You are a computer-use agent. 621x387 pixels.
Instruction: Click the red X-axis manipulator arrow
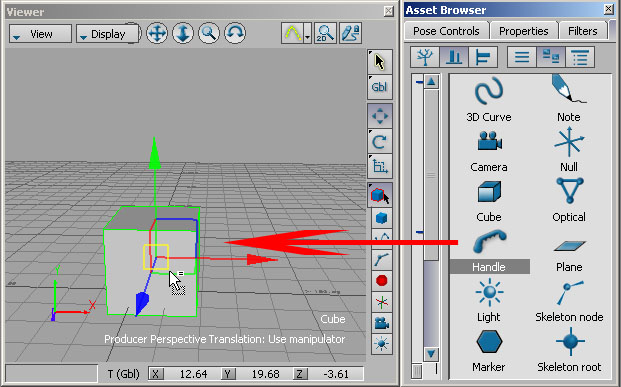261,260
